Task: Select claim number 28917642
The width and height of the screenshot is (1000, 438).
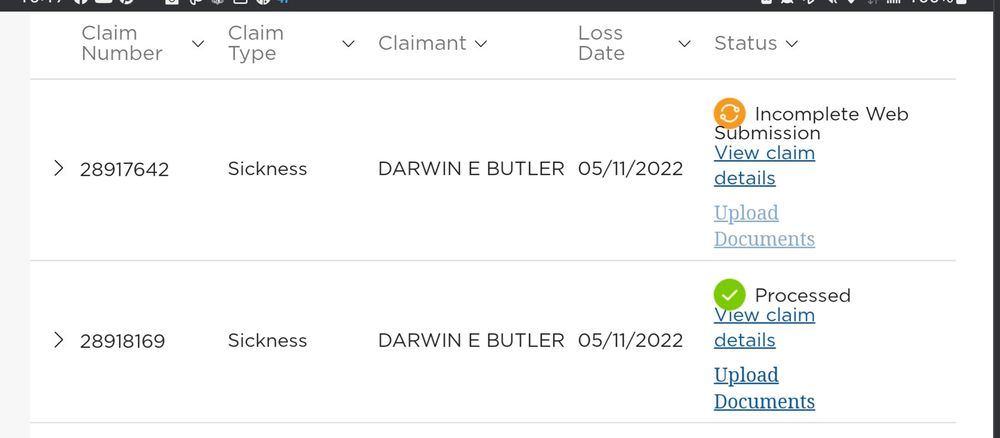Action: pos(124,169)
